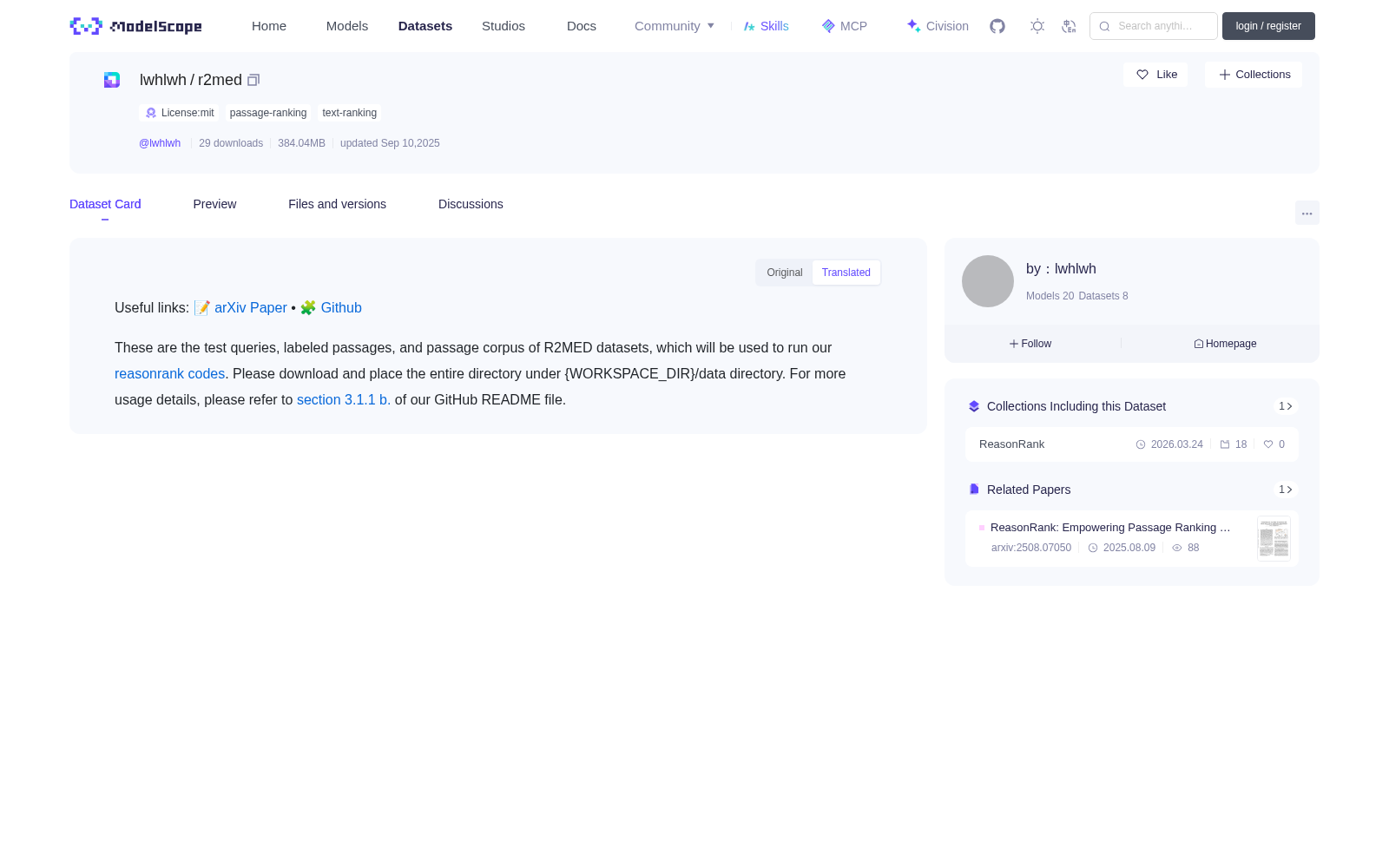Open Studios in navigation
1389x868 pixels.
point(504,26)
